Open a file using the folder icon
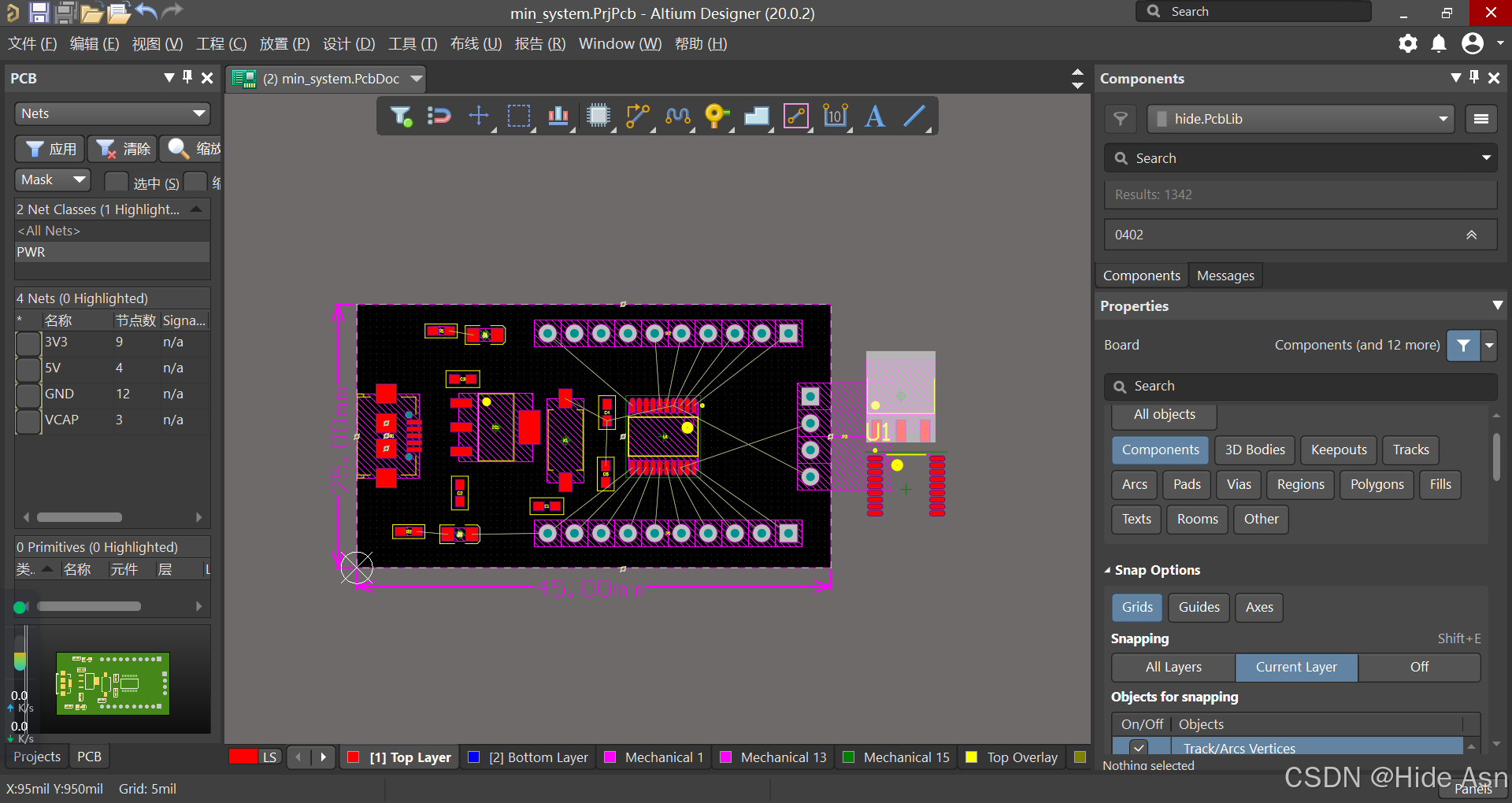1512x803 pixels. tap(91, 13)
